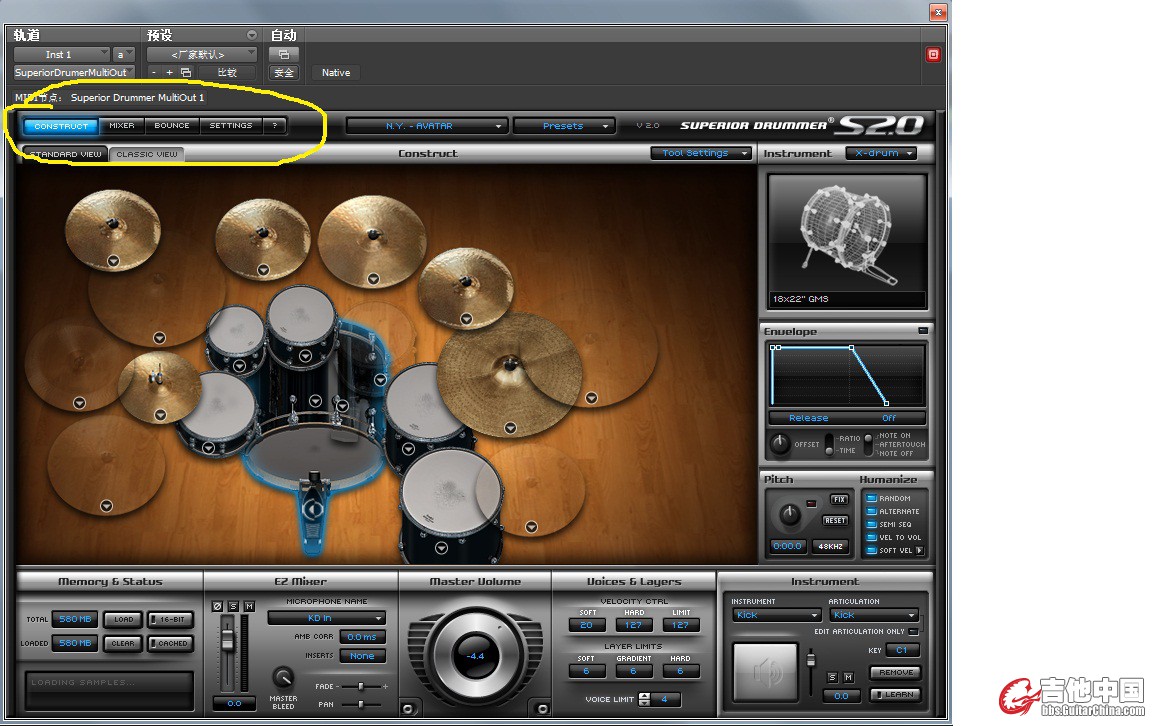Image resolution: width=1152 pixels, height=726 pixels.
Task: Toggle the Random humanize option
Action: [x=871, y=498]
